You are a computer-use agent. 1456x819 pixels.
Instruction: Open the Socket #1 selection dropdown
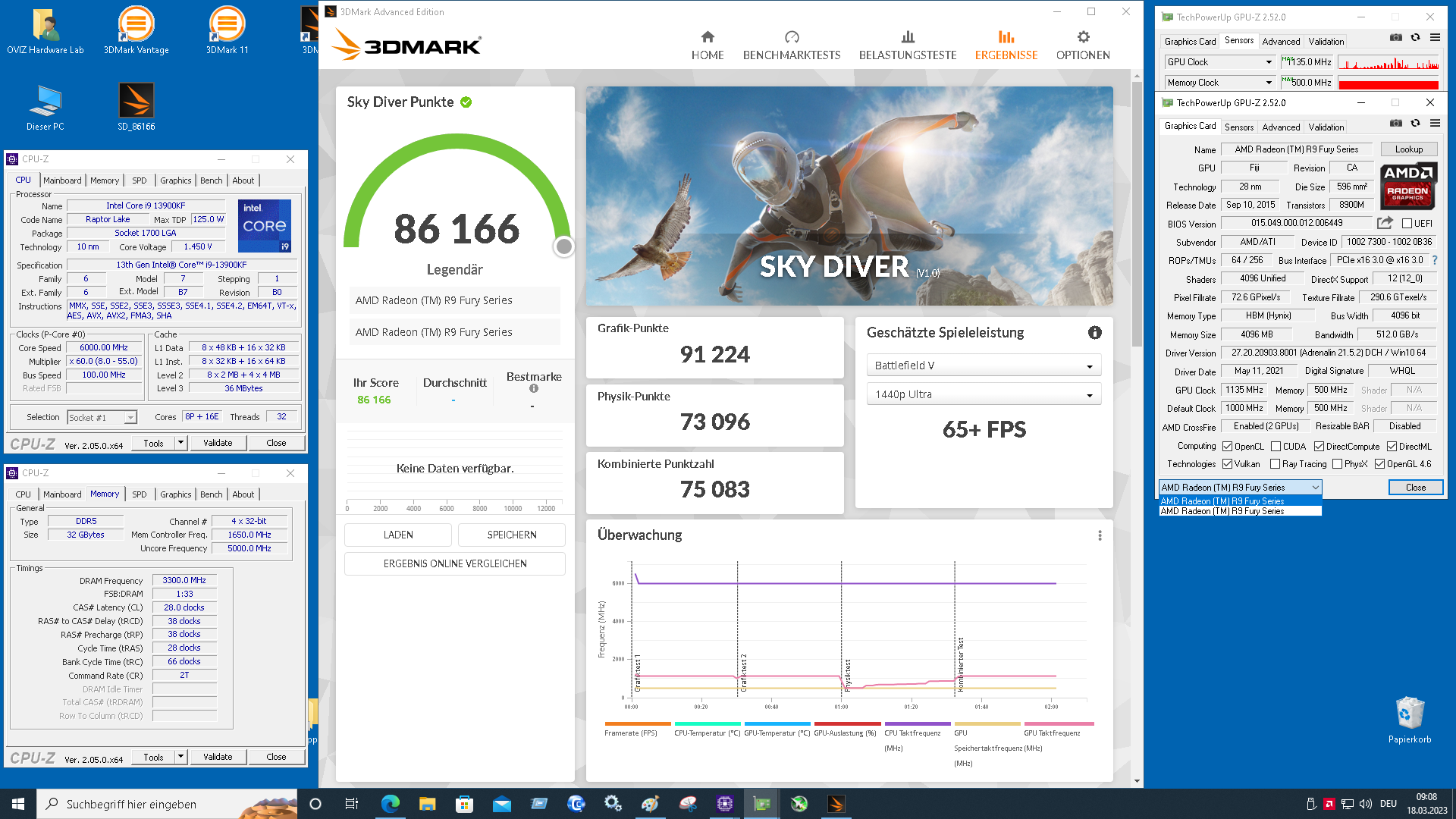[x=102, y=418]
